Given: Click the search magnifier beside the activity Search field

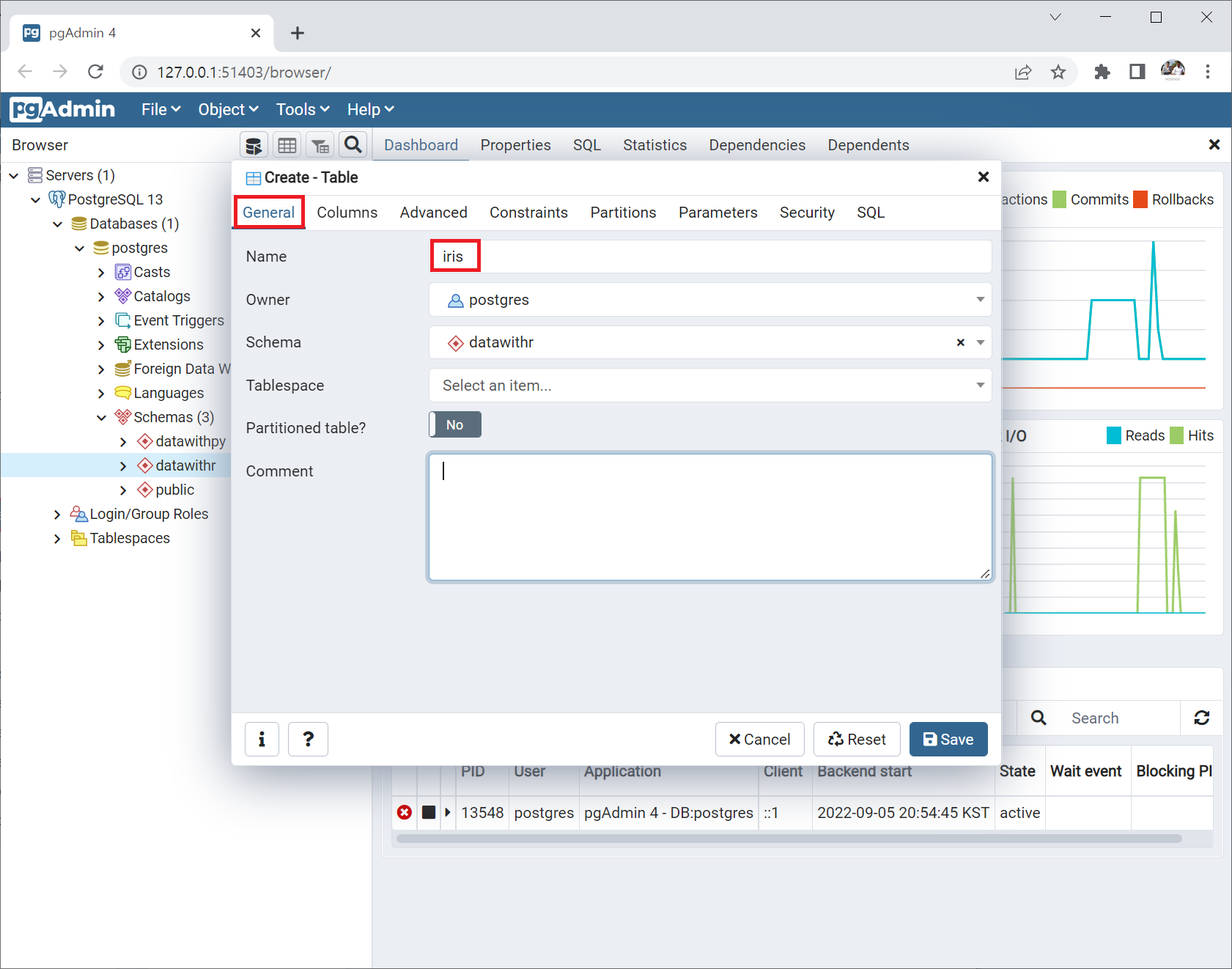Looking at the screenshot, I should point(1039,718).
